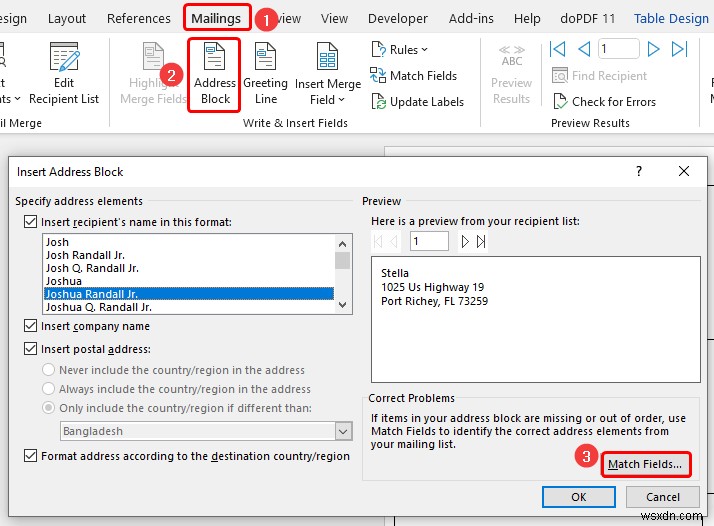Image resolution: width=714 pixels, height=526 pixels.
Task: Confirm with the OK button
Action: click(x=579, y=497)
